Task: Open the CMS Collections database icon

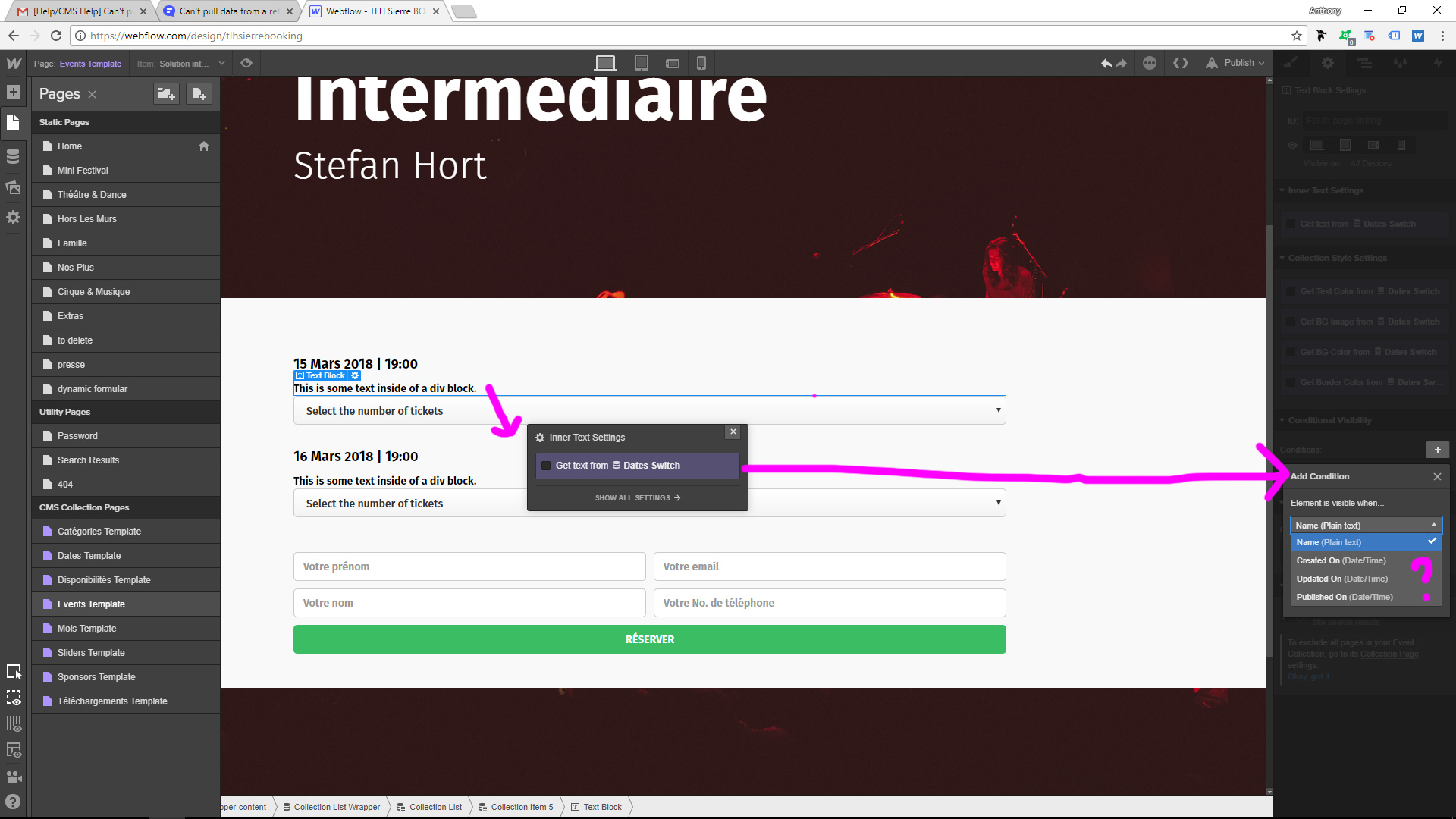Action: tap(13, 156)
